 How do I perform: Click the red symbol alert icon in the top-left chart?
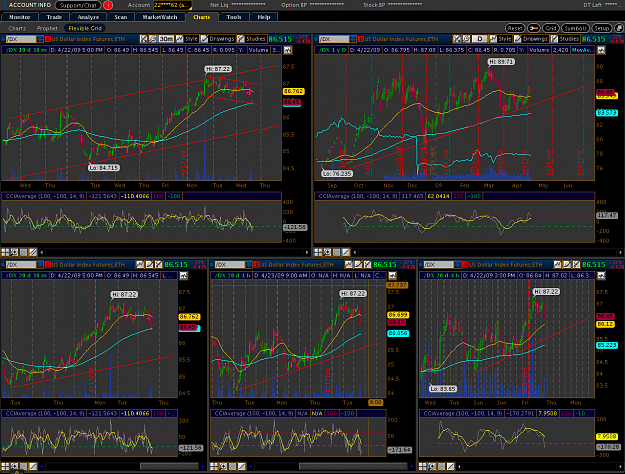(48, 39)
